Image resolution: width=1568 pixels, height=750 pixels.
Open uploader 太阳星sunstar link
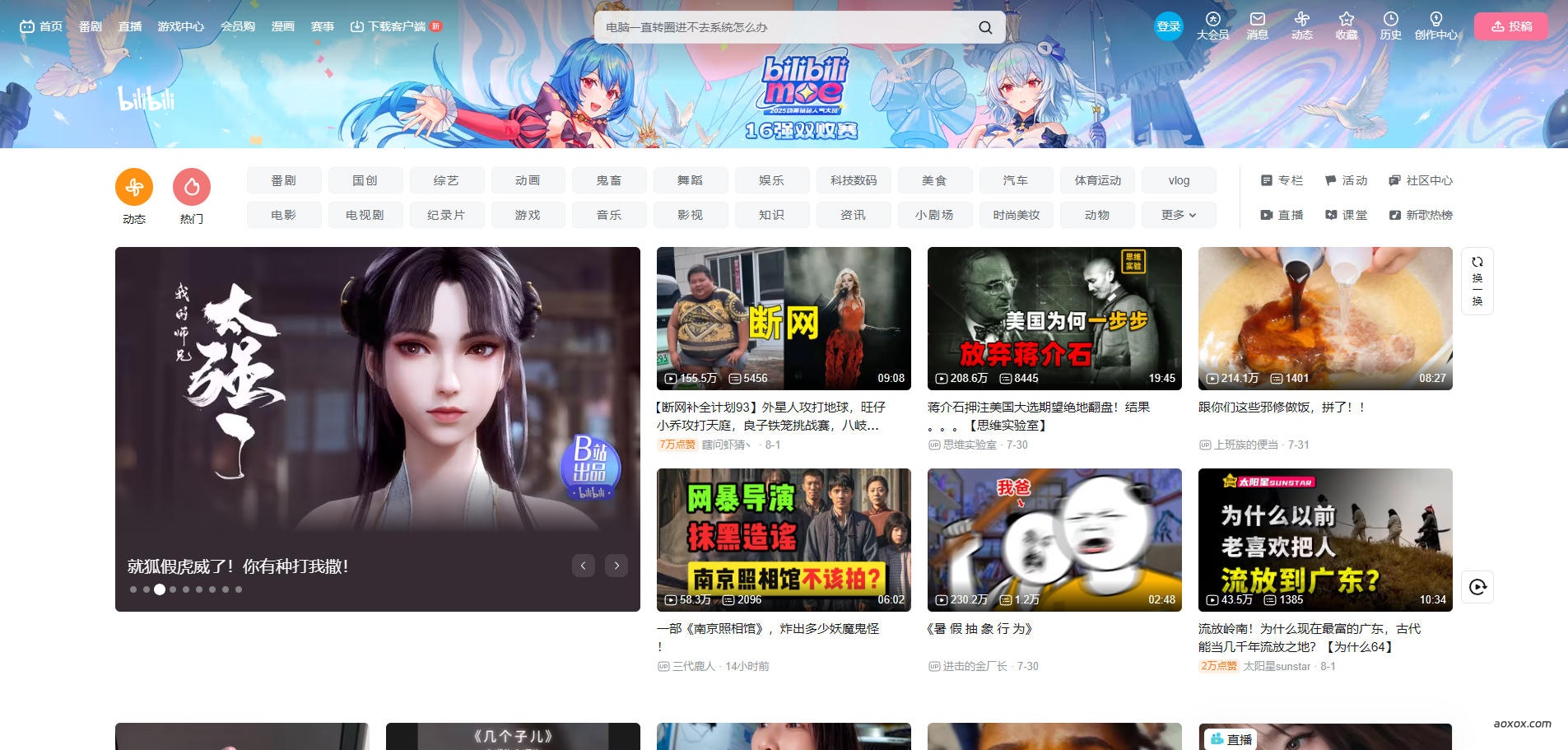1277,666
